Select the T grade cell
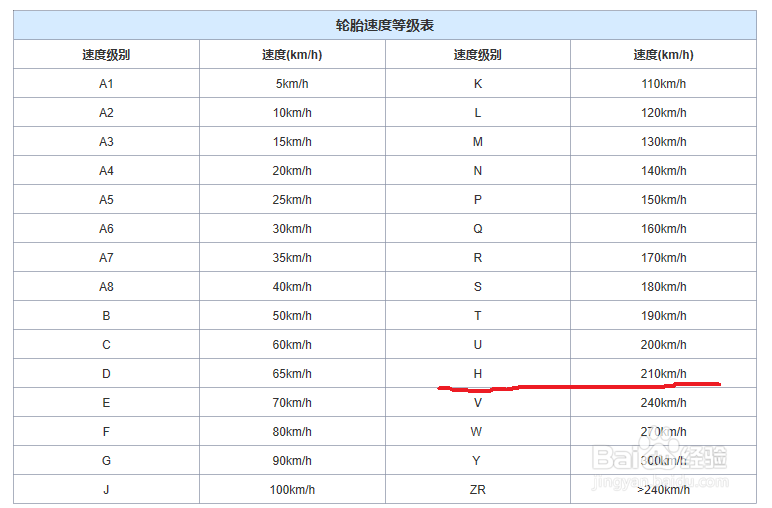This screenshot has height=508, width=772. (x=478, y=316)
